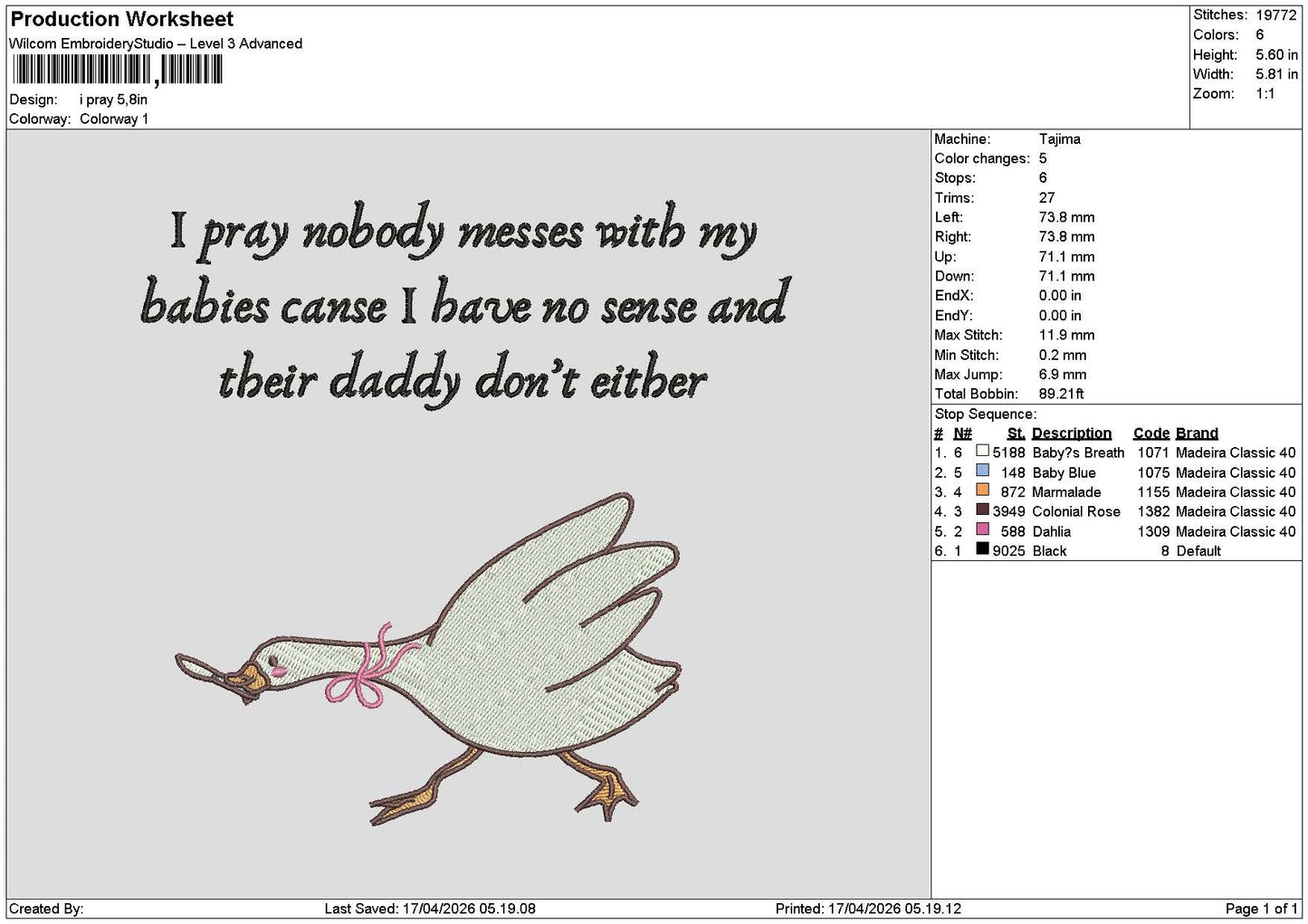Image resolution: width=1308 pixels, height=924 pixels.
Task: Click the Trims value 27
Action: [1047, 197]
